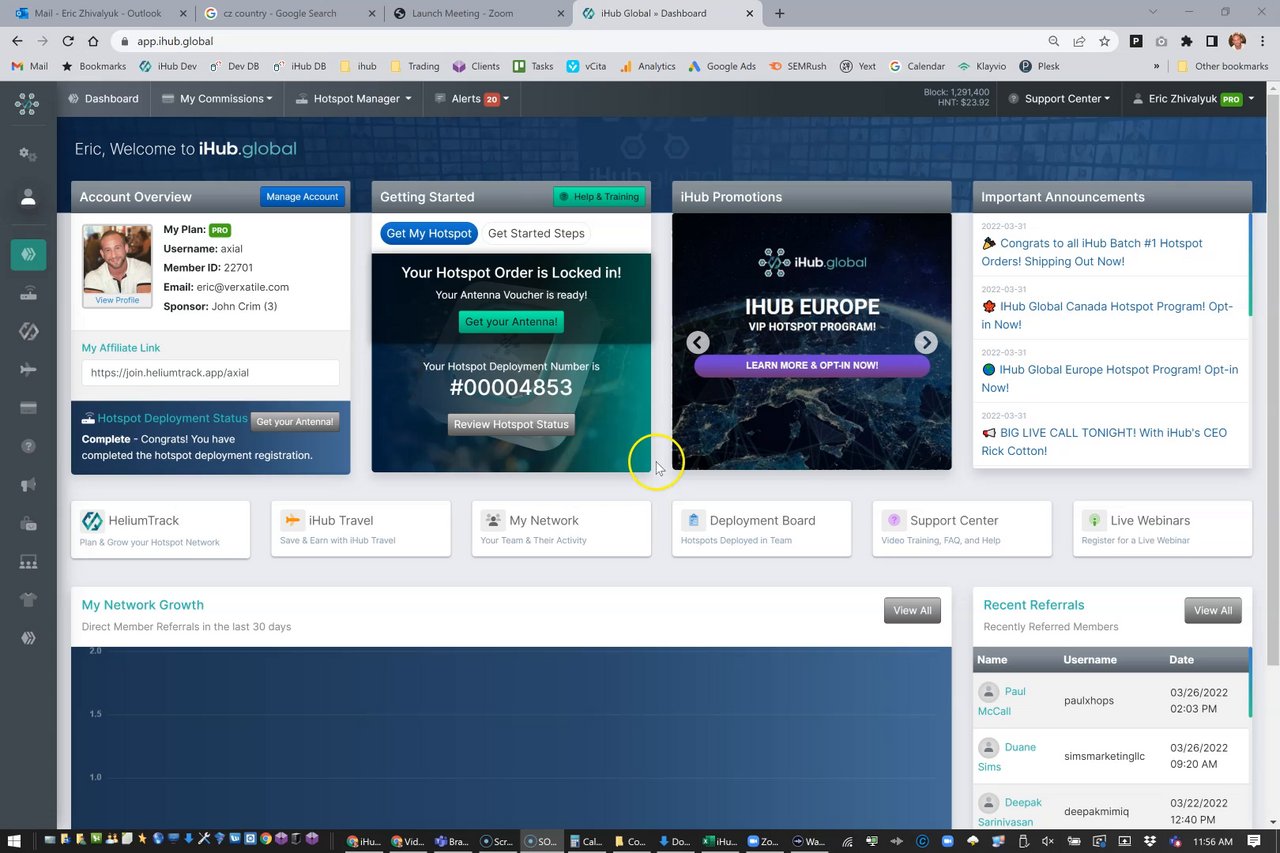Image resolution: width=1280 pixels, height=853 pixels.
Task: Open the Deployment Board card
Action: pyautogui.click(x=762, y=529)
